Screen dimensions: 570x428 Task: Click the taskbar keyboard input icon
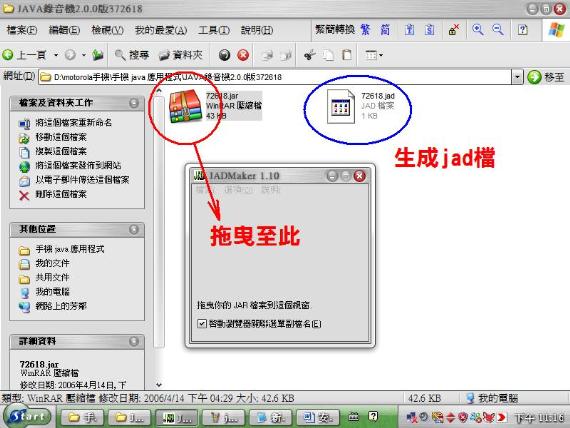coord(354,417)
